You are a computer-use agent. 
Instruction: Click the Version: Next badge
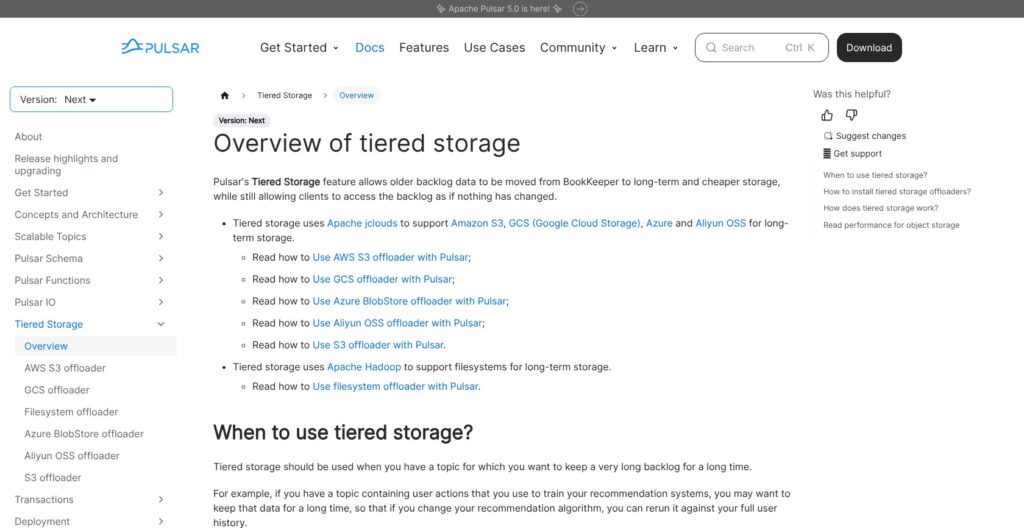(x=242, y=121)
